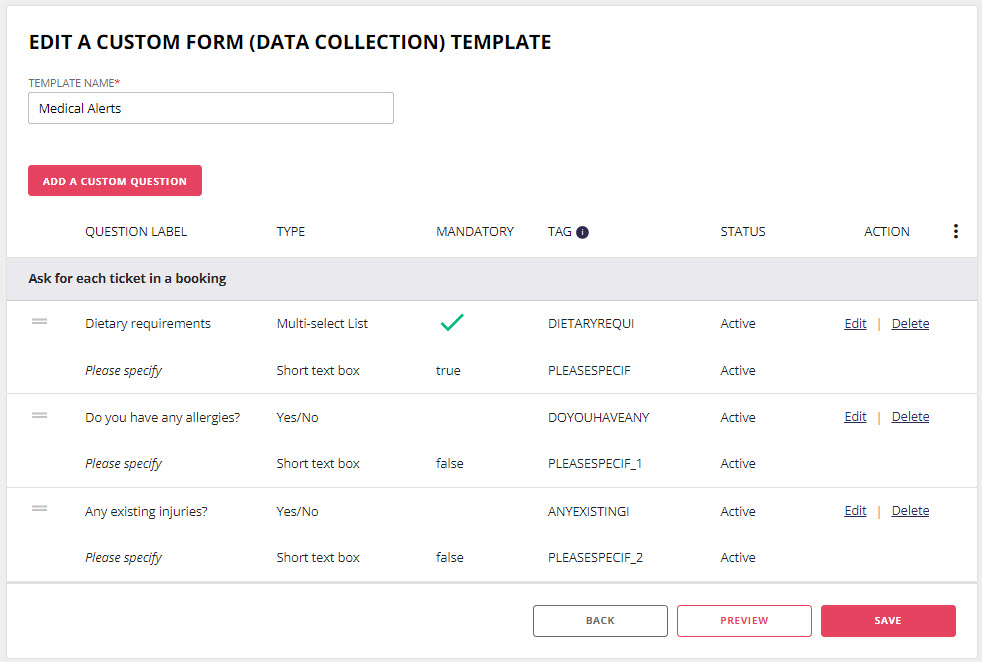Delete the Dietary requirements question
Image resolution: width=982 pixels, height=662 pixels.
tap(910, 324)
